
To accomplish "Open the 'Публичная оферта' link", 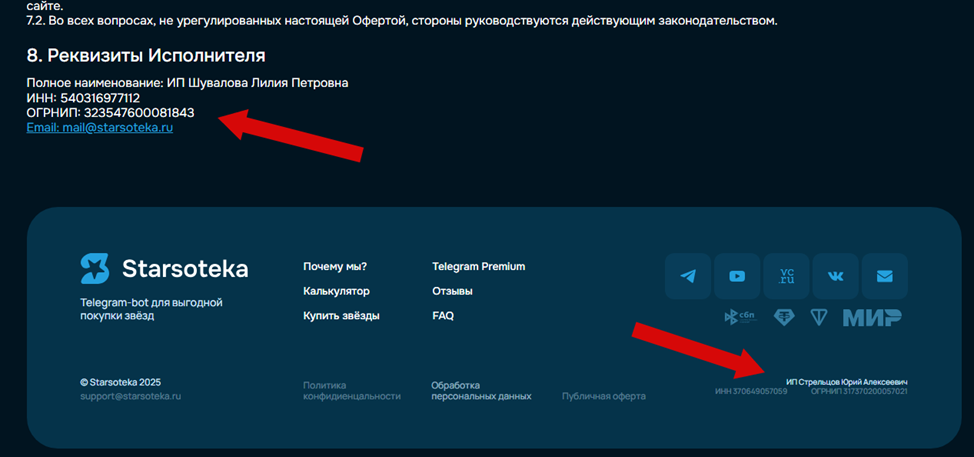I will (x=603, y=396).
